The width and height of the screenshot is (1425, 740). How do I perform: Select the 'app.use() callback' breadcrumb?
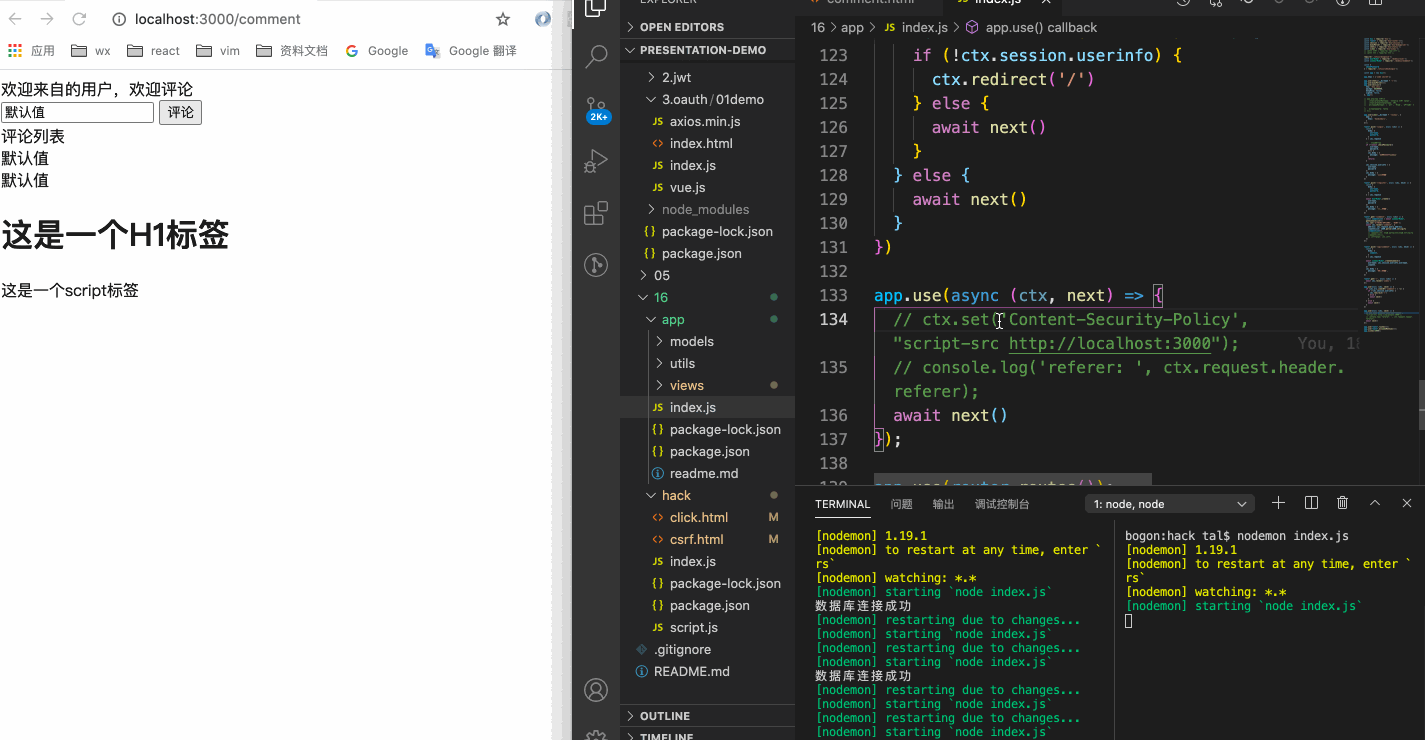(x=1032, y=27)
